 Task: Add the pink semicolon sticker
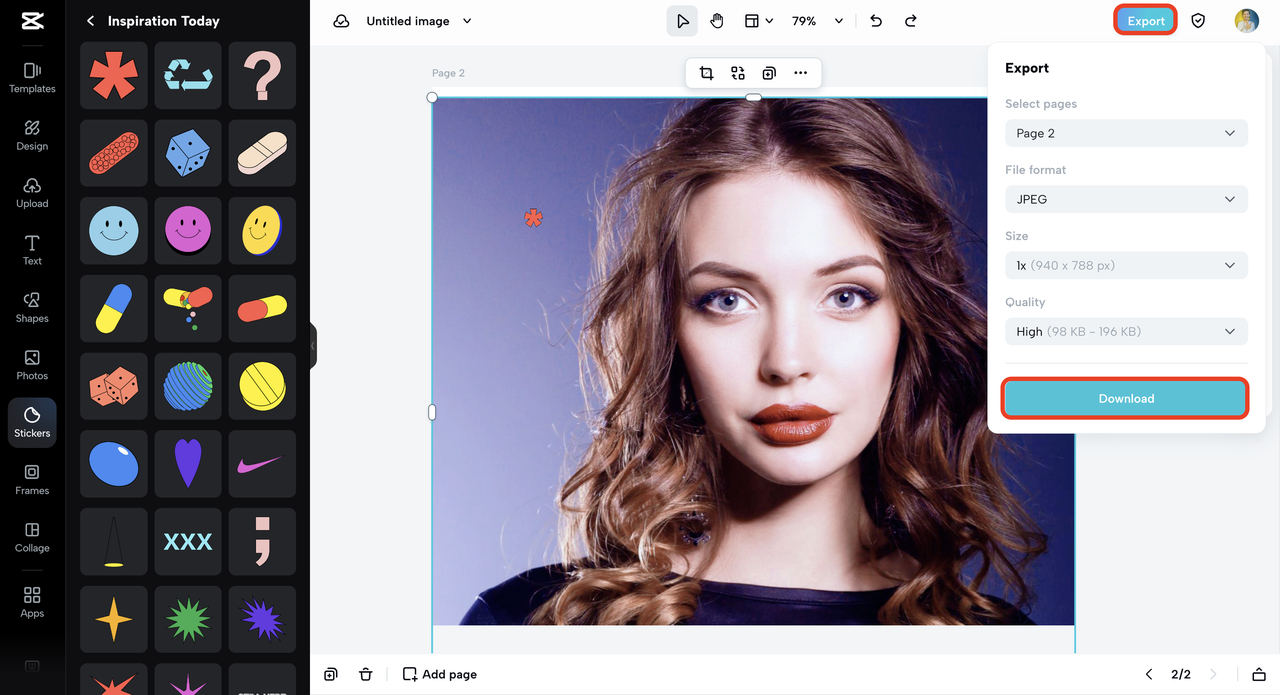[262, 542]
